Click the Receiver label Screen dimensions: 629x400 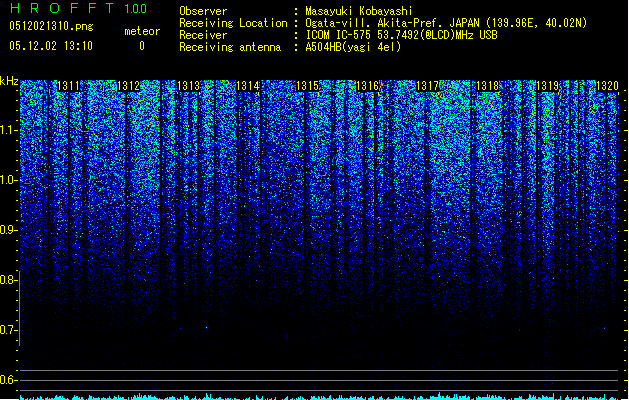pyautogui.click(x=203, y=35)
